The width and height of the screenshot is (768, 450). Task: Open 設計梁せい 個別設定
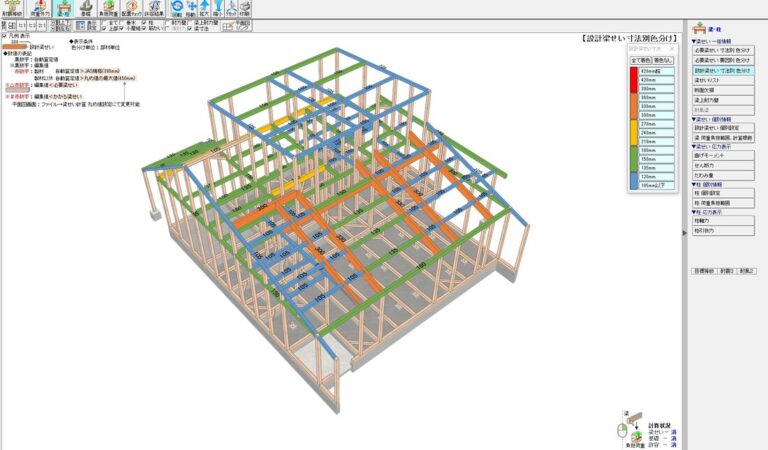(723, 128)
